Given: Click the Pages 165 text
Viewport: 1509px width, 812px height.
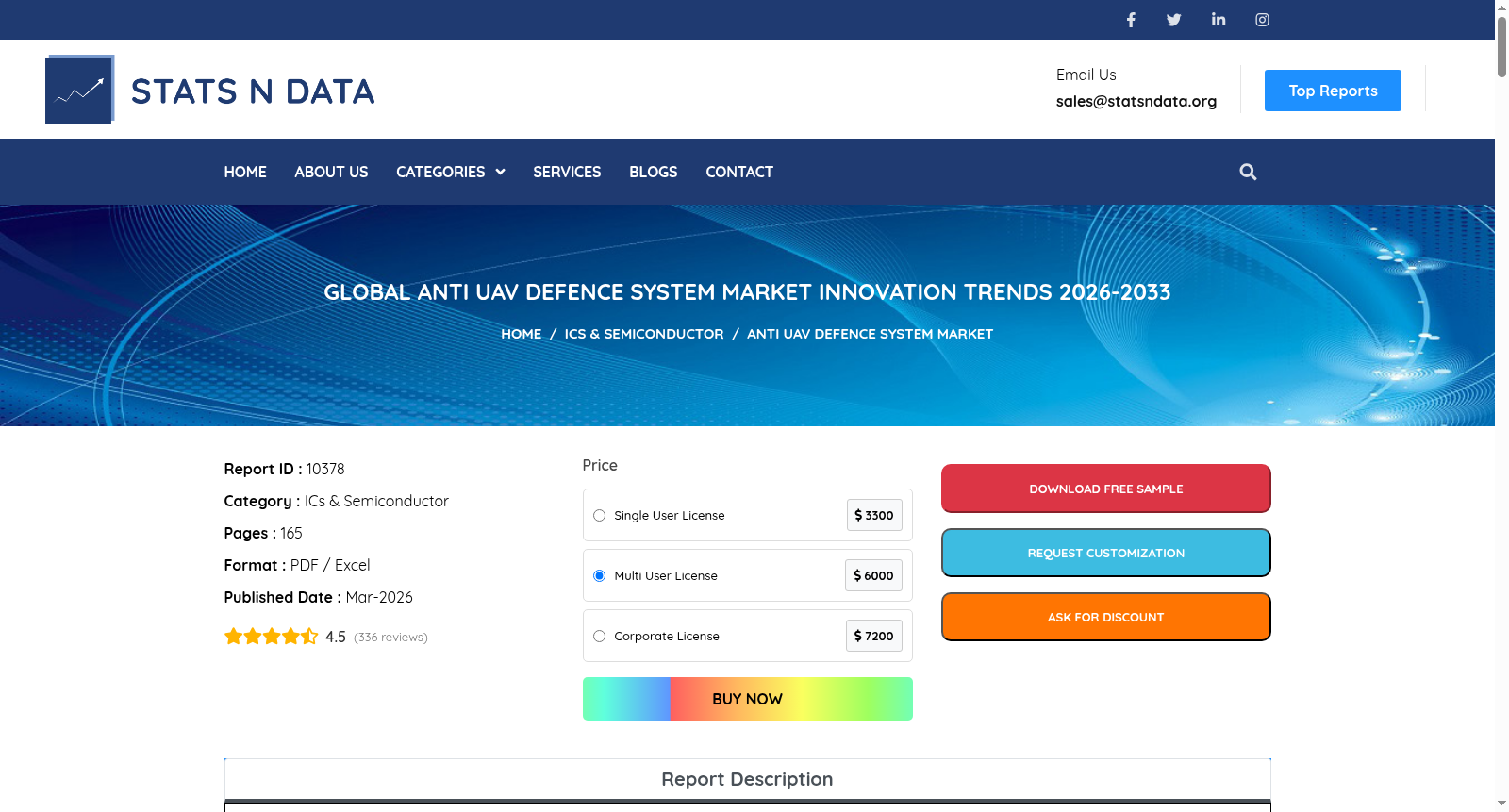Looking at the screenshot, I should (263, 533).
